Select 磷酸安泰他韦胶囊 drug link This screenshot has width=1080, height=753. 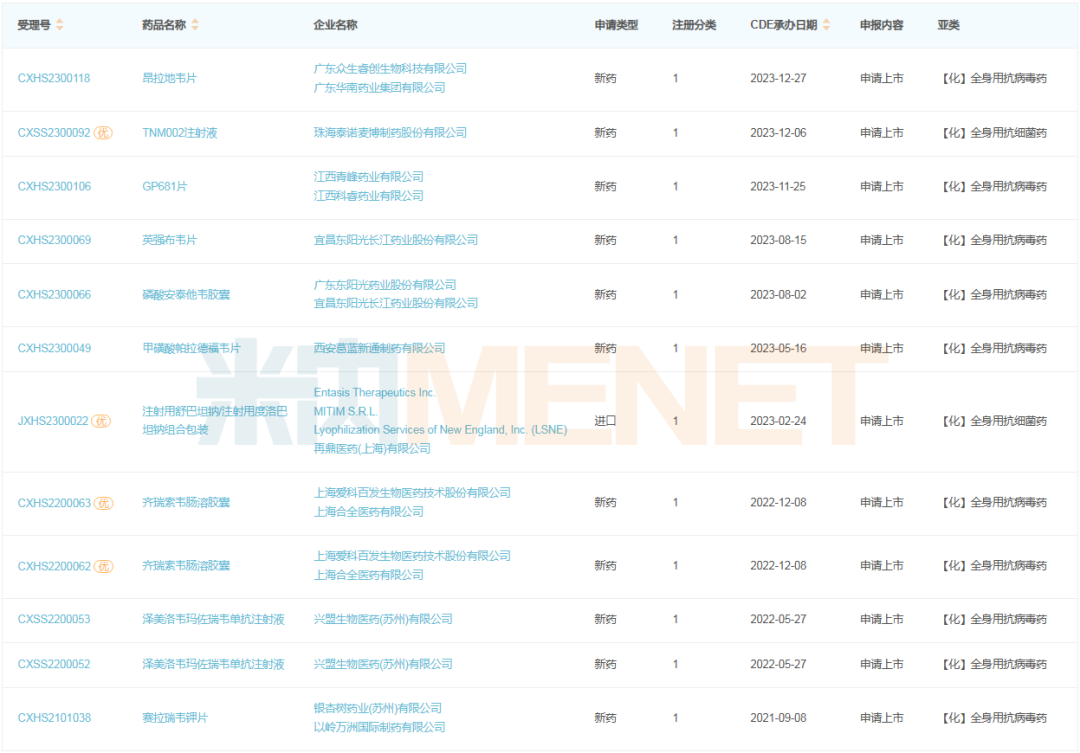click(x=186, y=295)
